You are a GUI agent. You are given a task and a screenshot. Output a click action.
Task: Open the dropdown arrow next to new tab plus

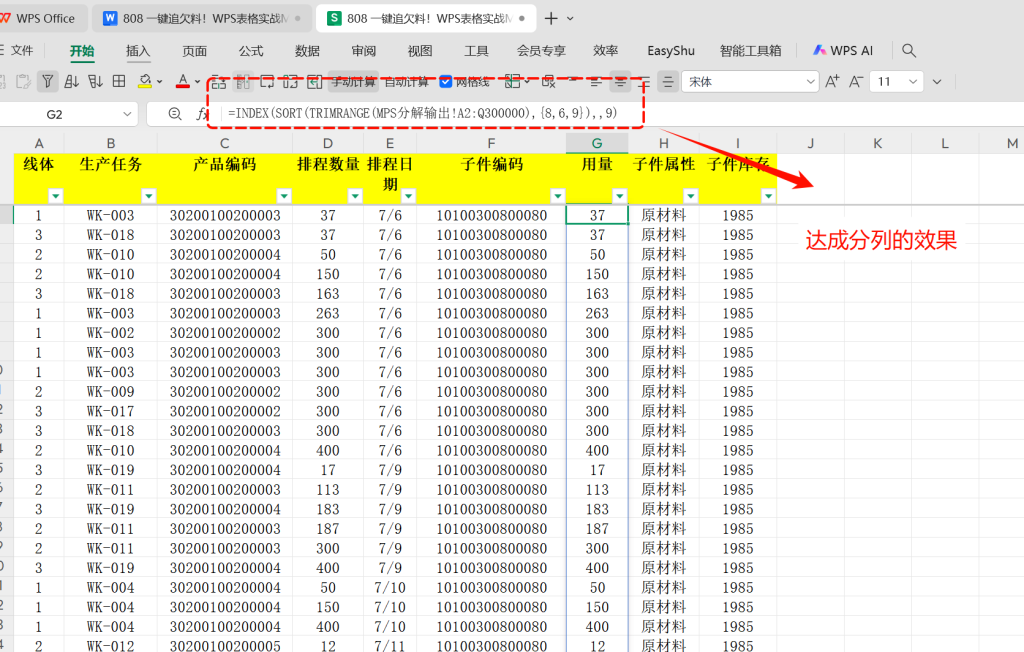570,19
